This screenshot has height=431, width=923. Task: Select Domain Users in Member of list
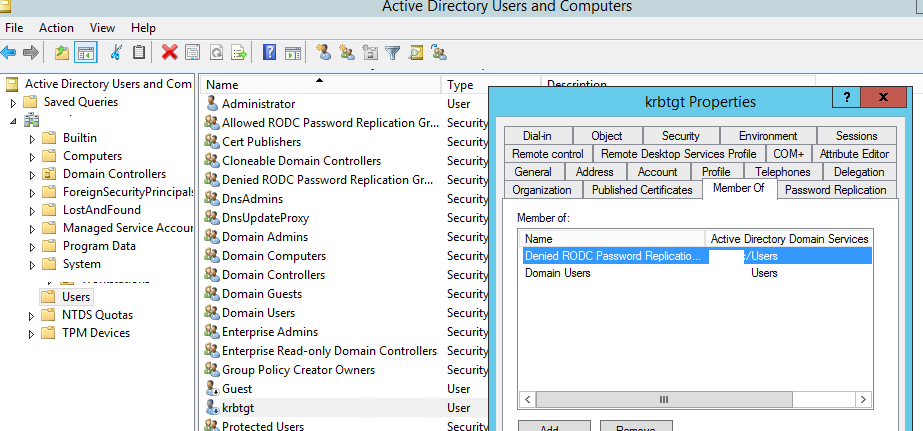click(x=558, y=273)
